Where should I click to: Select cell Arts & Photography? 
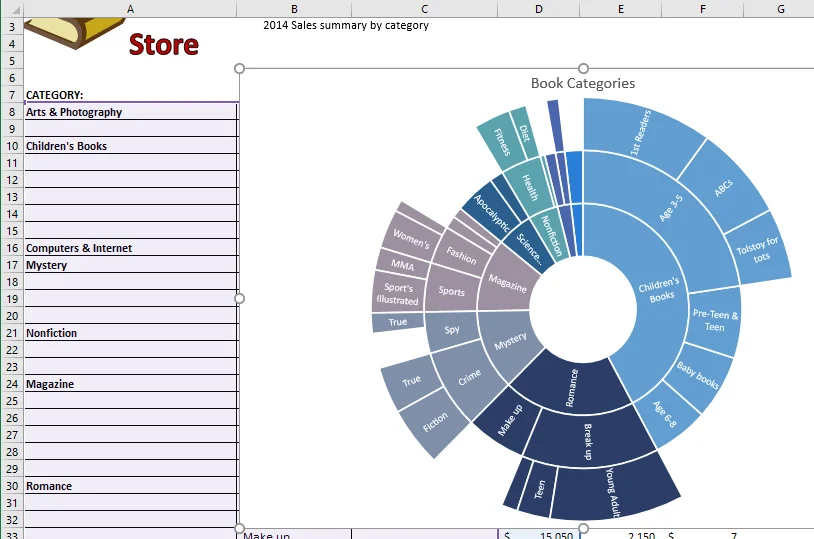tap(131, 112)
